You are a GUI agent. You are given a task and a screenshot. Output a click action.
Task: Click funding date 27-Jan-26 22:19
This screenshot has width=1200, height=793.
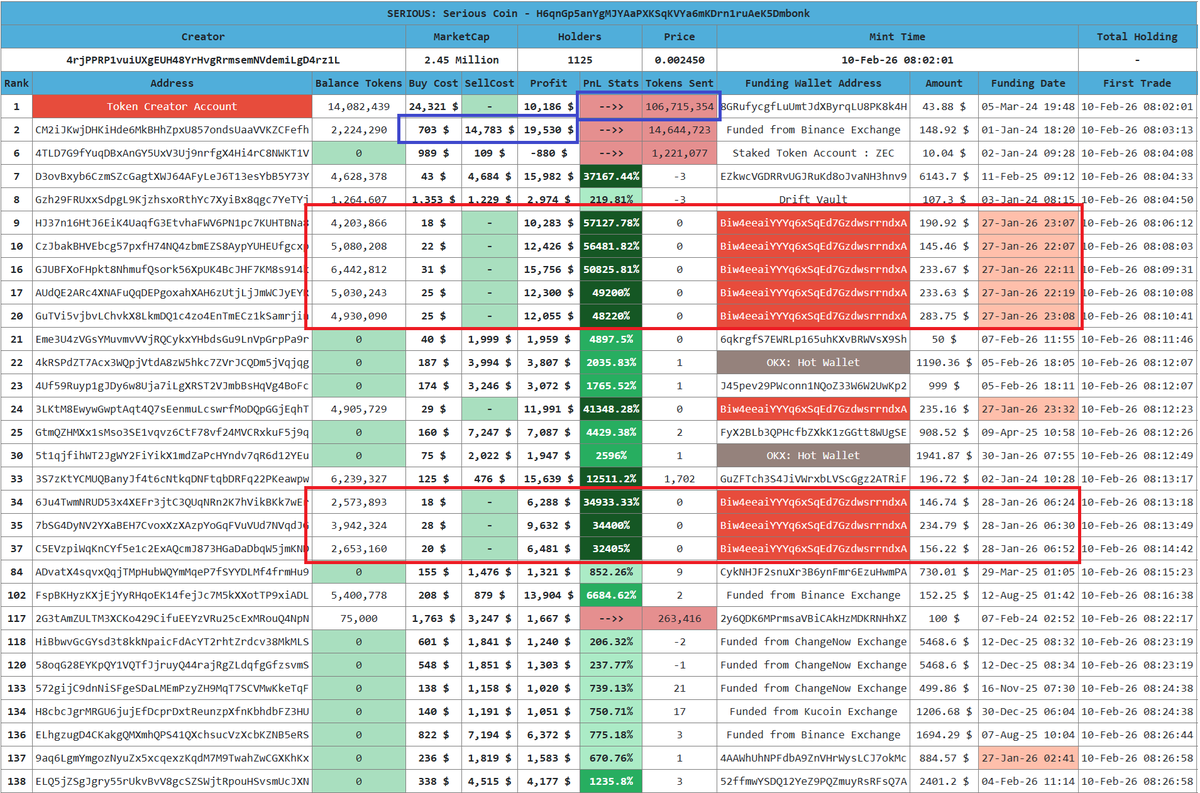[1028, 293]
